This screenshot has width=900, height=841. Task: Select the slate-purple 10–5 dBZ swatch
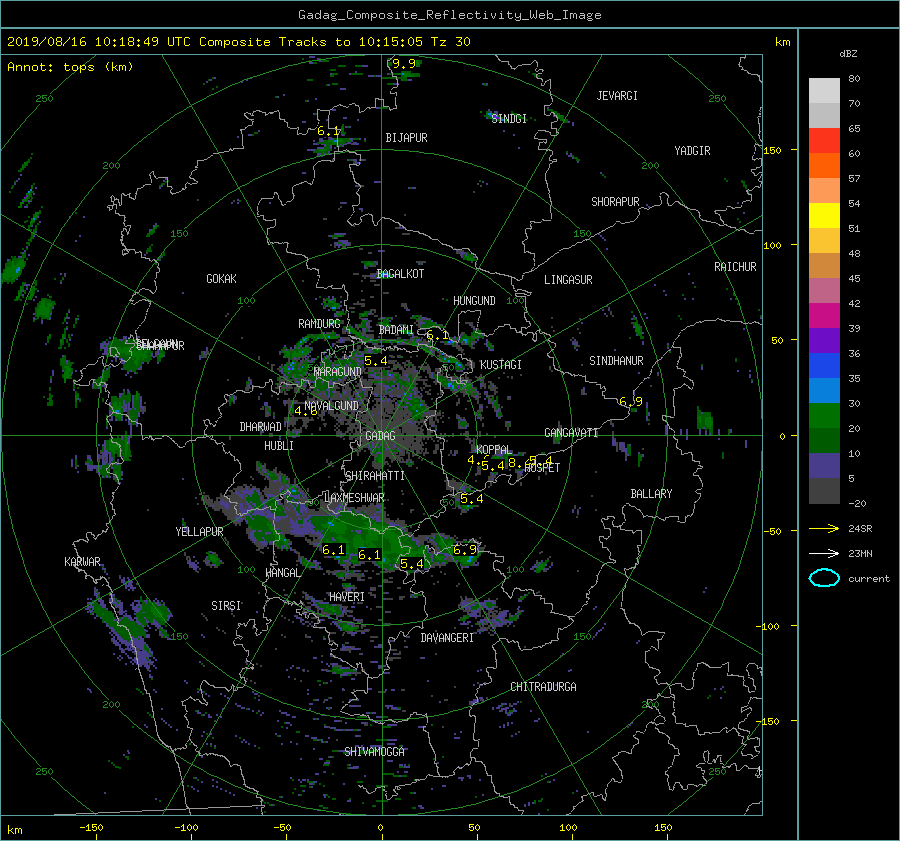click(824, 465)
